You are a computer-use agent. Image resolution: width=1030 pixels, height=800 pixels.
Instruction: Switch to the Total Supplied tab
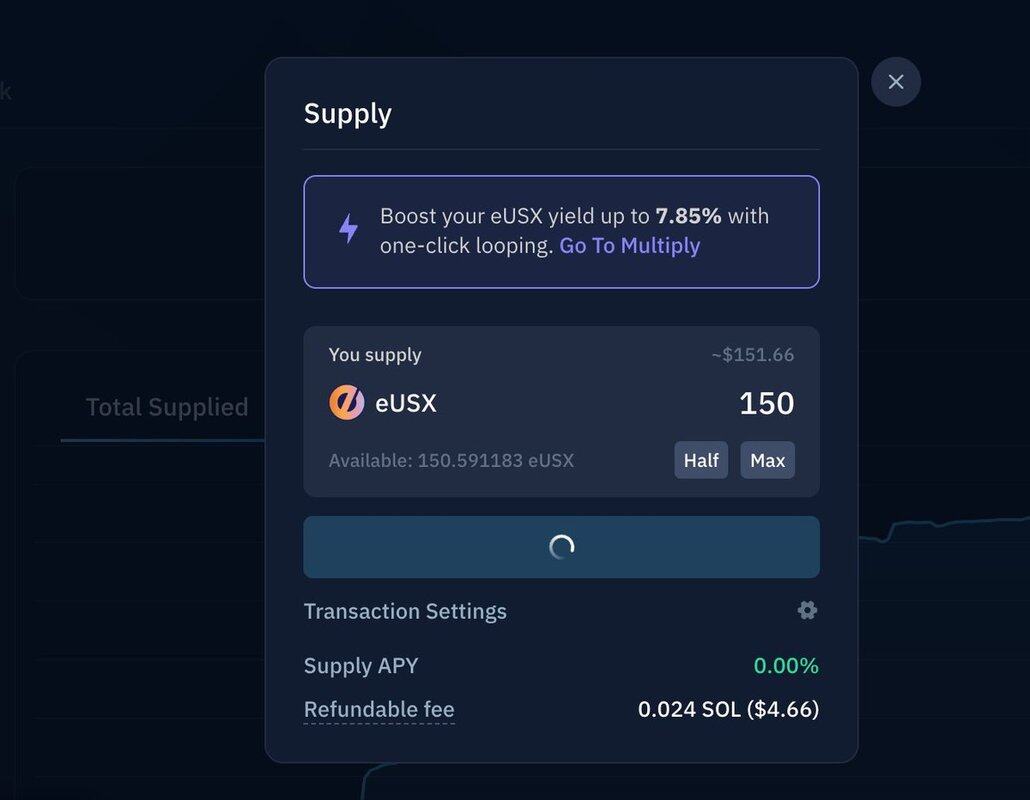click(167, 407)
